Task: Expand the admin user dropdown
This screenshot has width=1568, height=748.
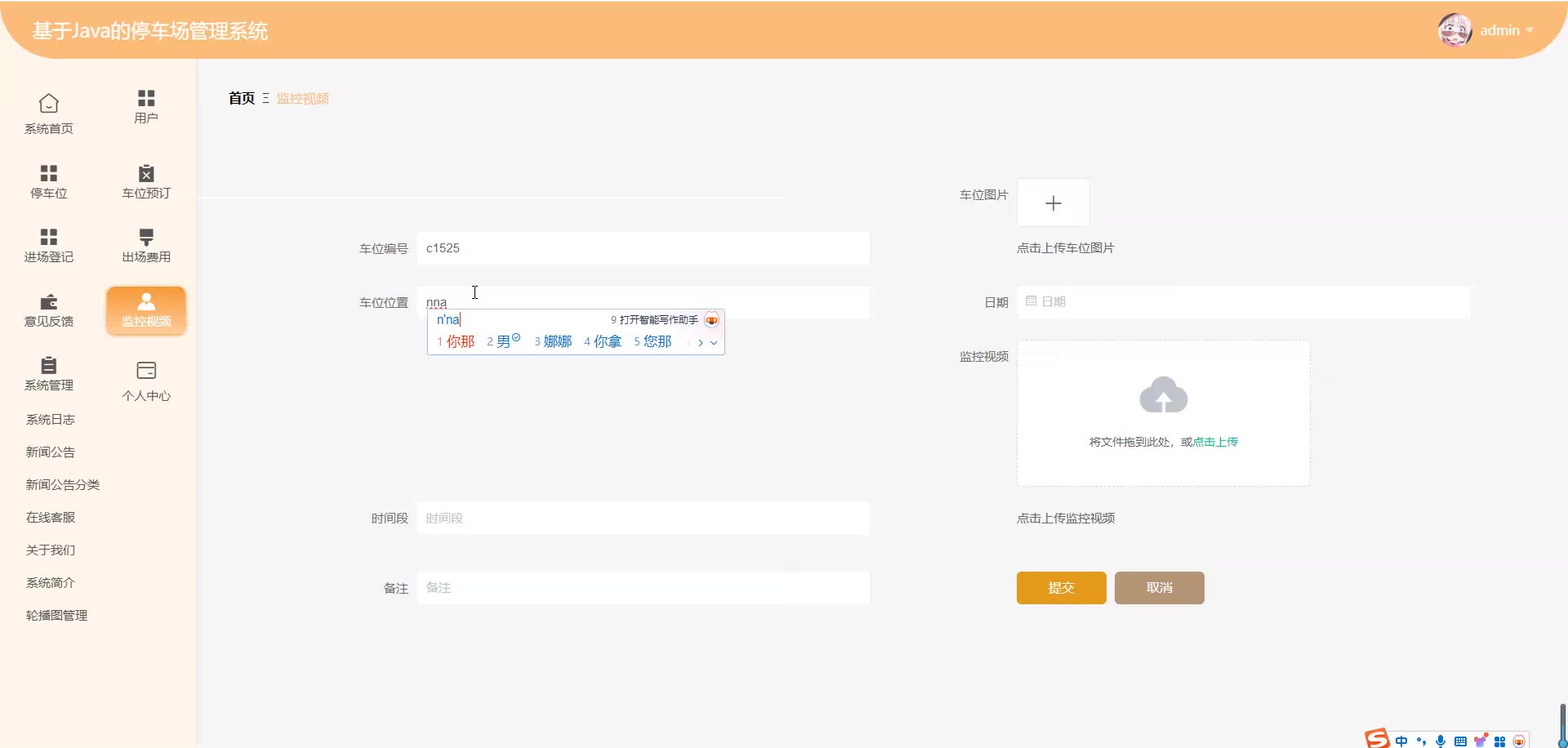Action: pos(1530,31)
